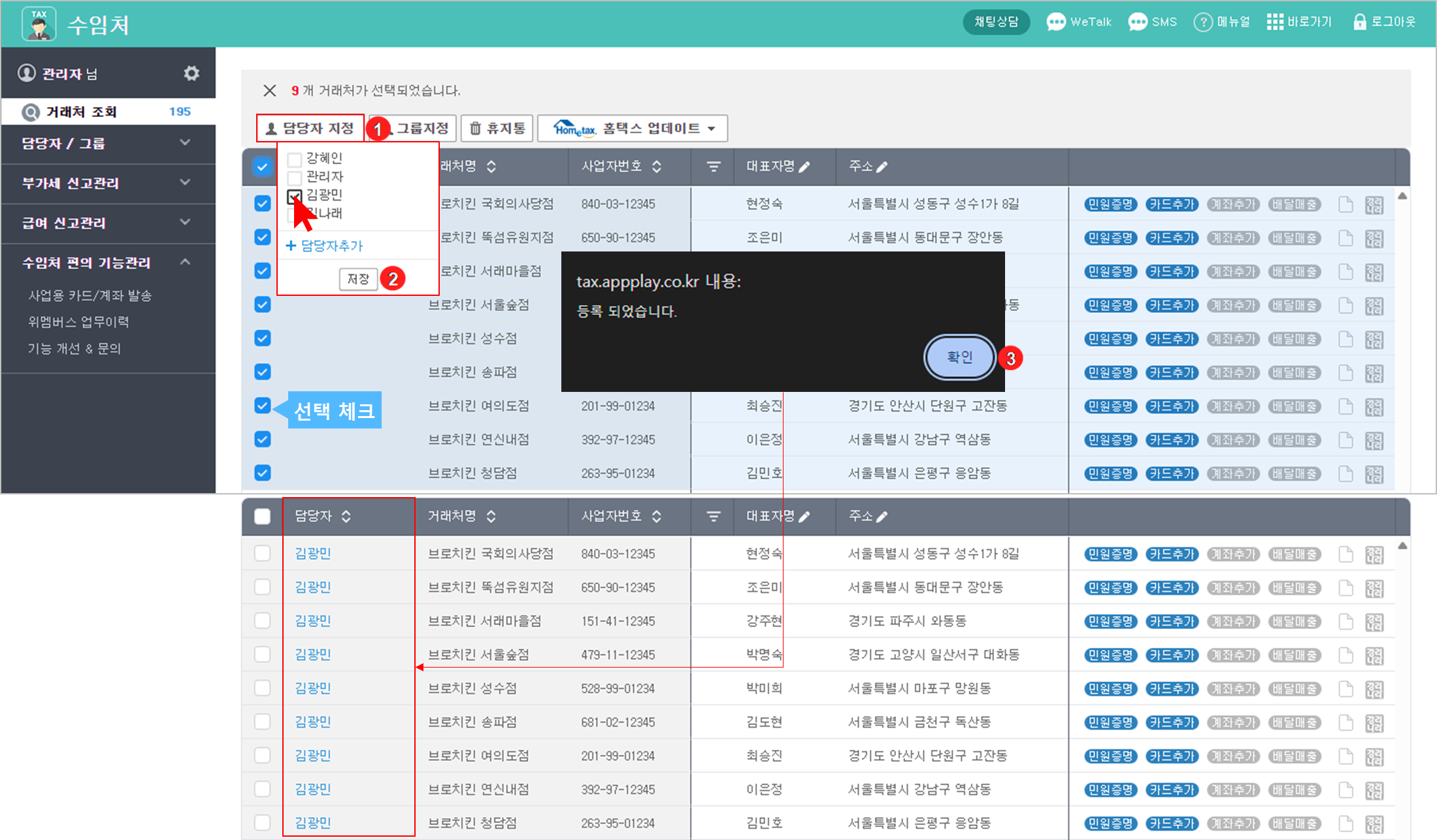This screenshot has height=840, width=1437.
Task: Open 사업용 카드/계좌 발송 submenu
Action: [x=90, y=296]
